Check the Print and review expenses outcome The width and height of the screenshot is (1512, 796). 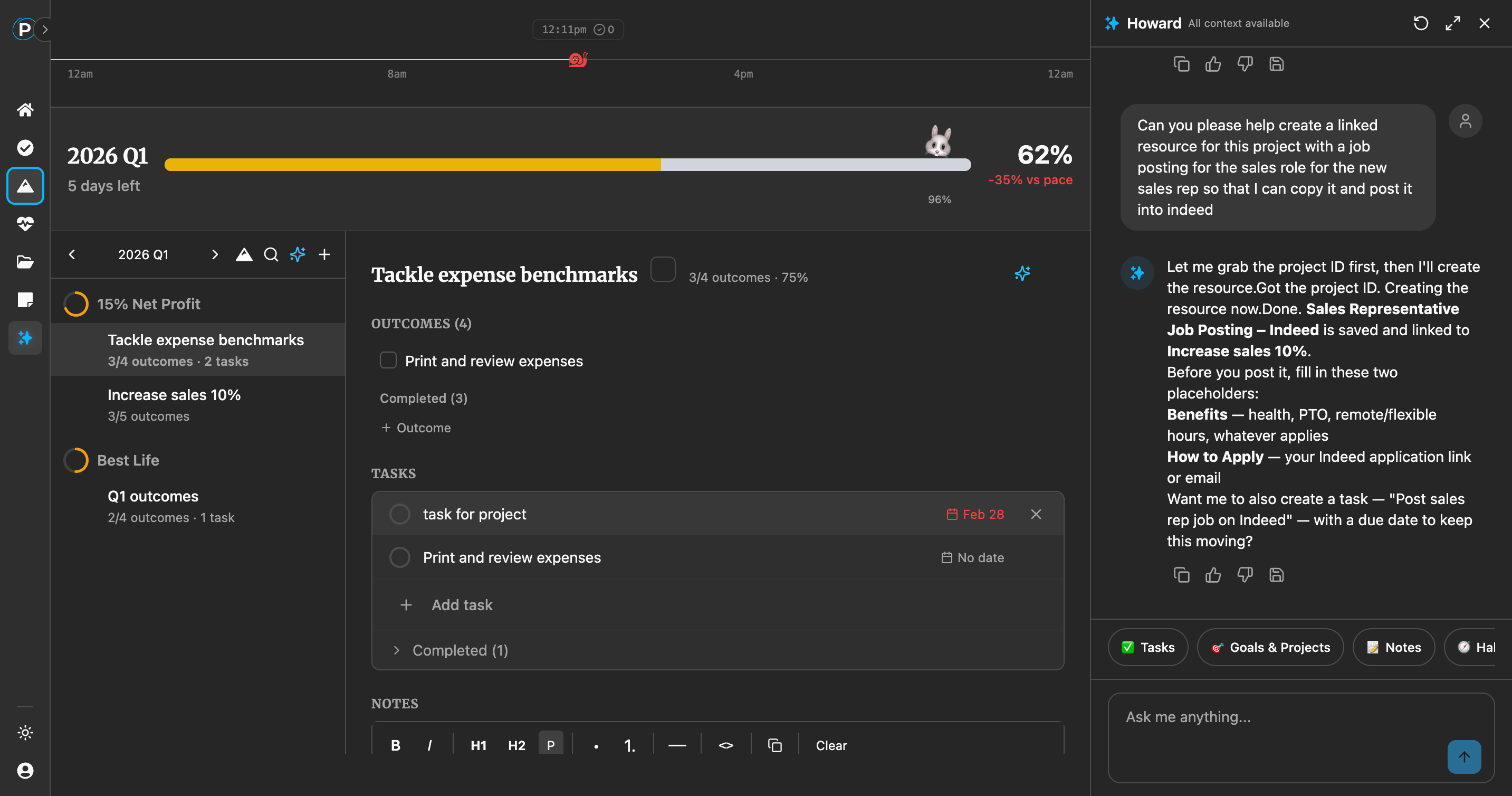388,360
